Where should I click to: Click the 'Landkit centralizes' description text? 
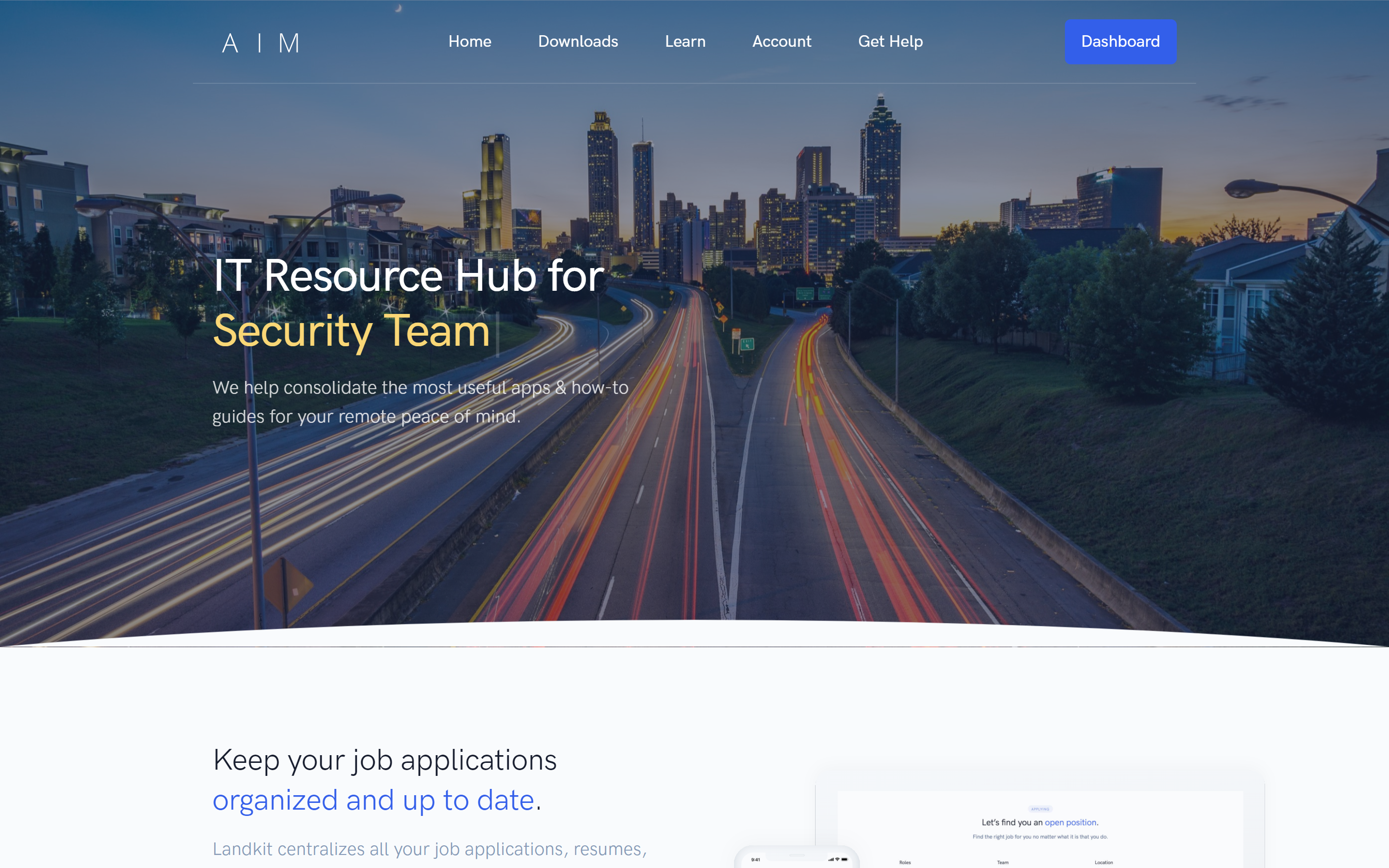(x=429, y=849)
